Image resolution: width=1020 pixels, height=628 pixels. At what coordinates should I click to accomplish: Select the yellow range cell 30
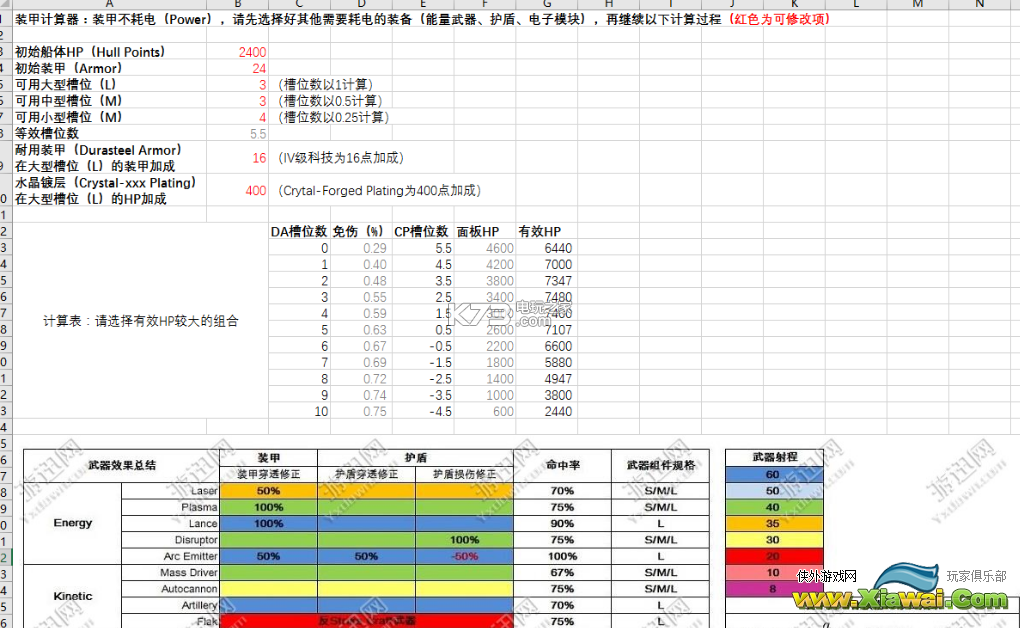pyautogui.click(x=774, y=539)
